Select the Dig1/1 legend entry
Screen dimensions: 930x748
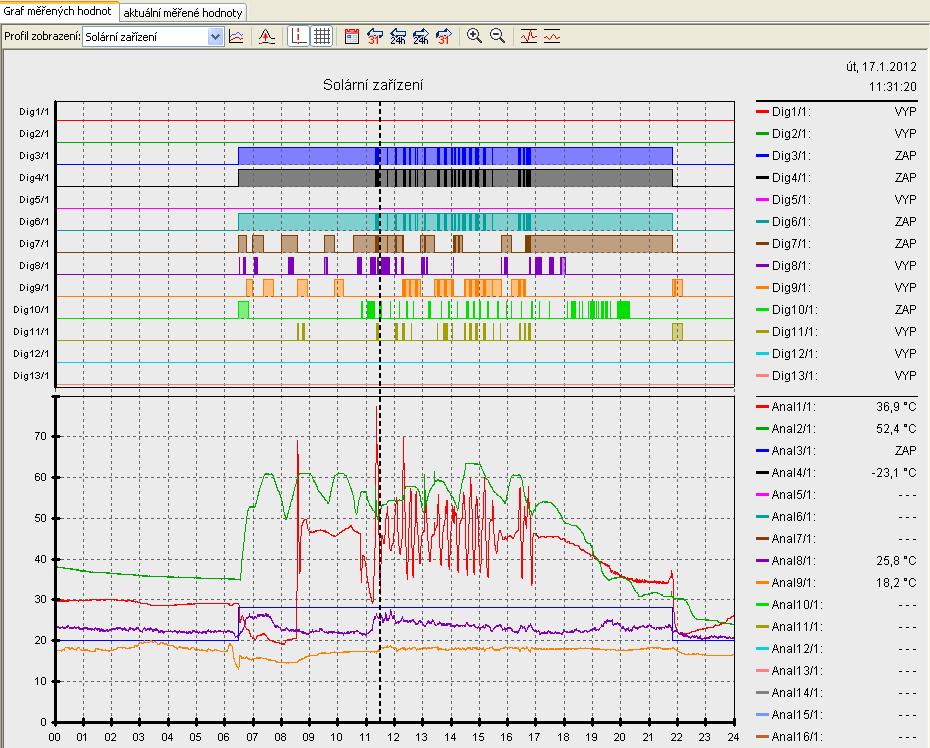[836, 112]
